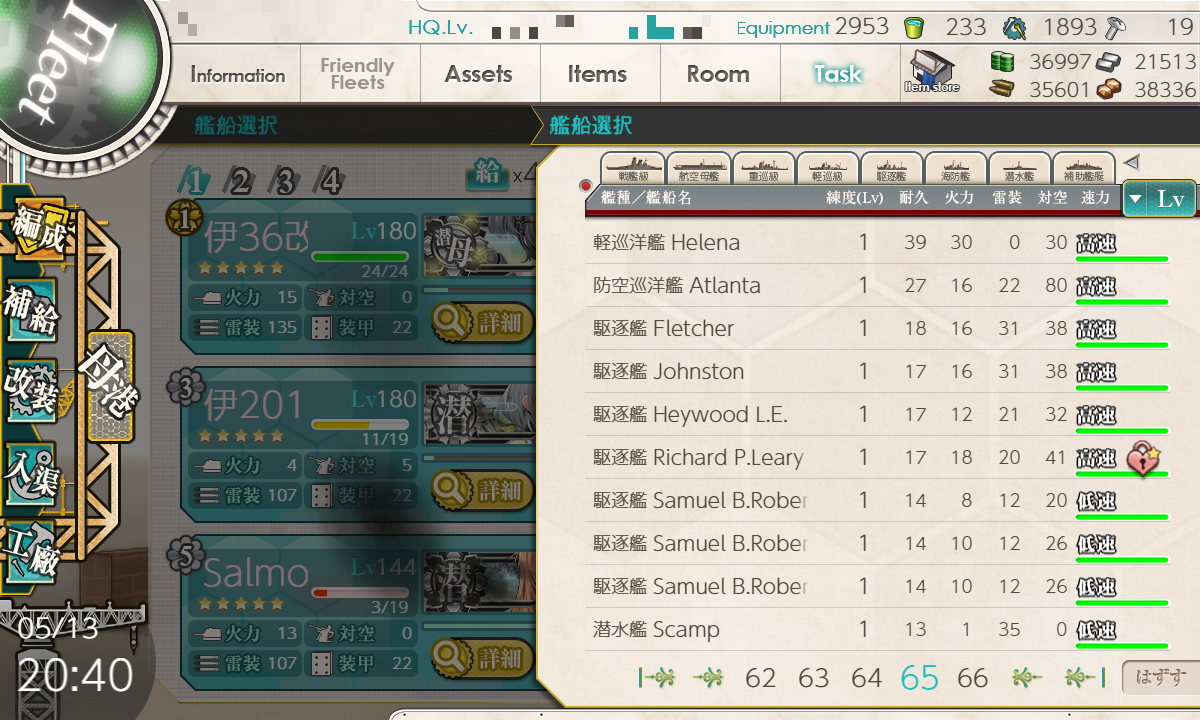
Task: Open the Lv sort order dropdown
Action: point(1160,198)
